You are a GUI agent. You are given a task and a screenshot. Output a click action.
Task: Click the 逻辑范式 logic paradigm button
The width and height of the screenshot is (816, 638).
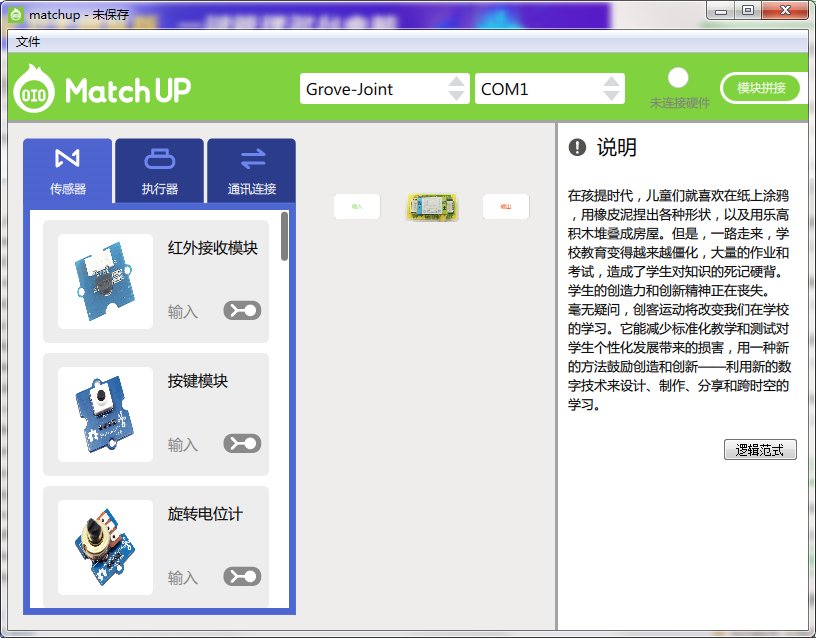coord(758,449)
